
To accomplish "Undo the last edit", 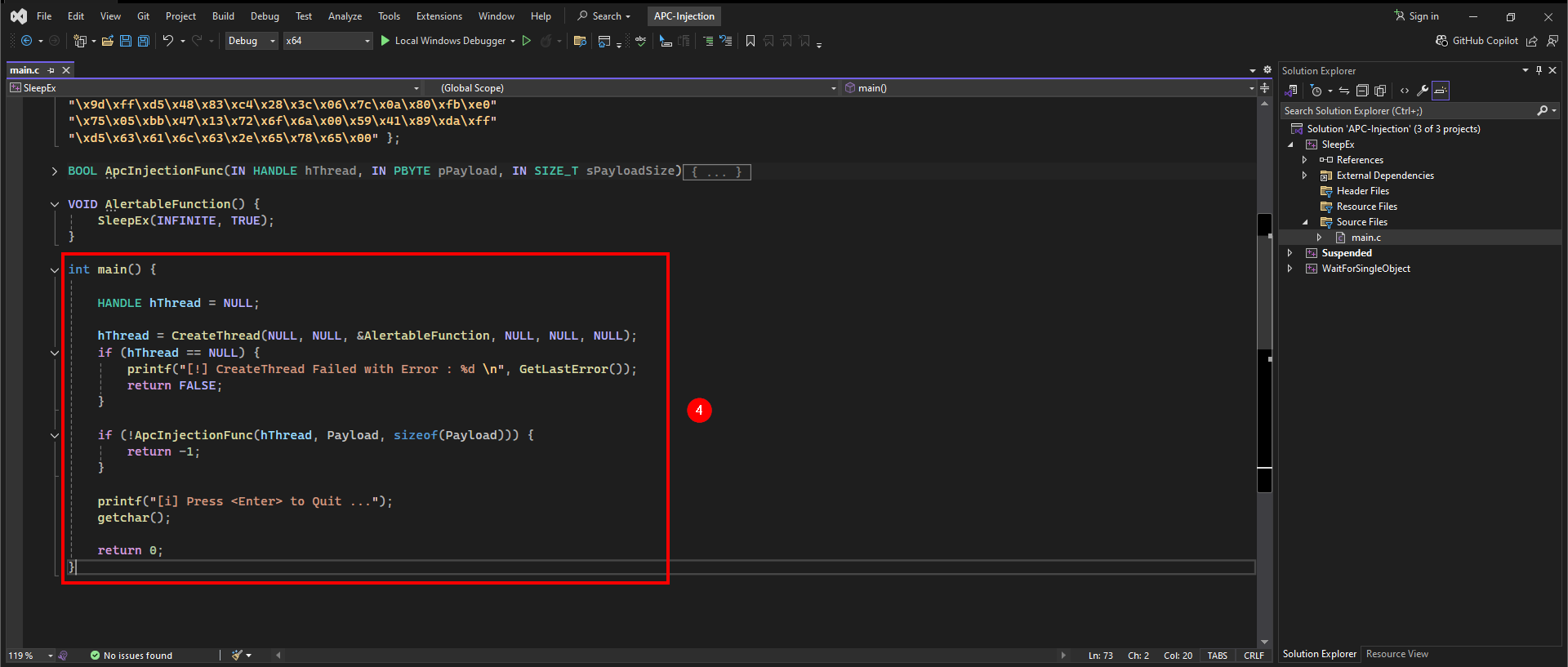I will coord(168,41).
